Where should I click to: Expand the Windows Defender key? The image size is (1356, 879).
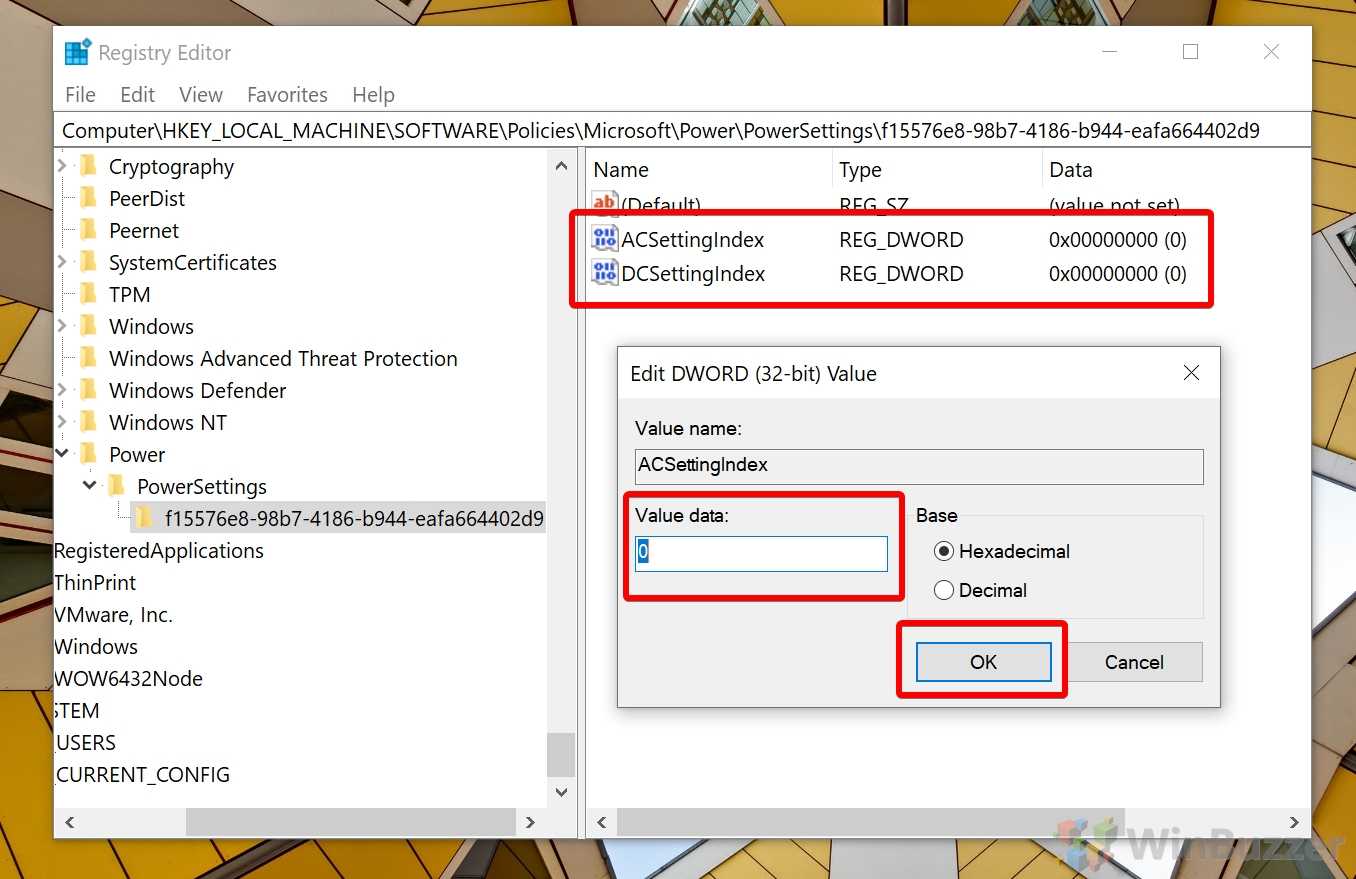click(62, 390)
